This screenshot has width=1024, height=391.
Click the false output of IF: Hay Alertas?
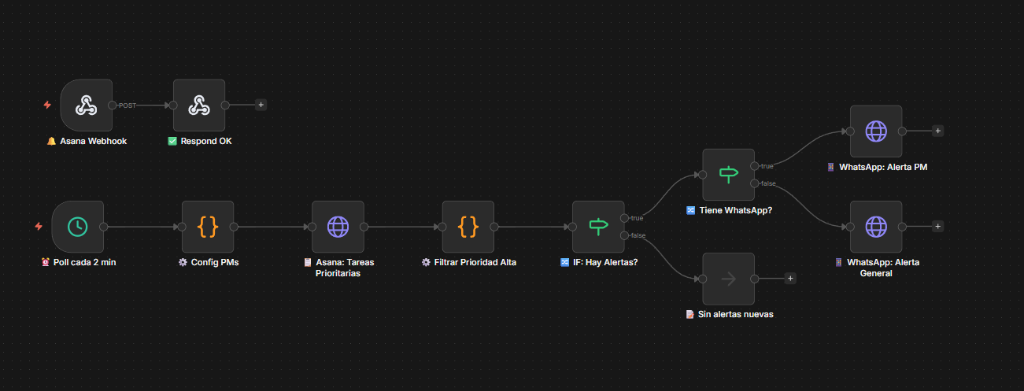pyautogui.click(x=625, y=235)
